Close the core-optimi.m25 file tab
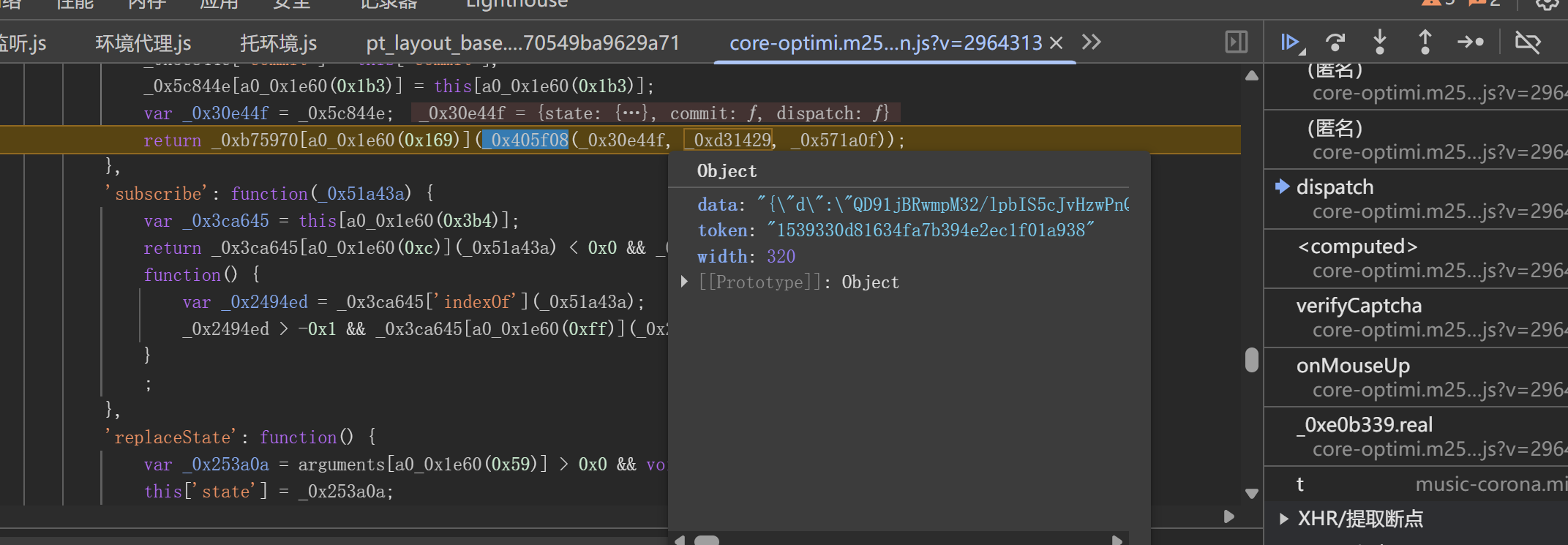The image size is (1568, 545). click(1056, 43)
